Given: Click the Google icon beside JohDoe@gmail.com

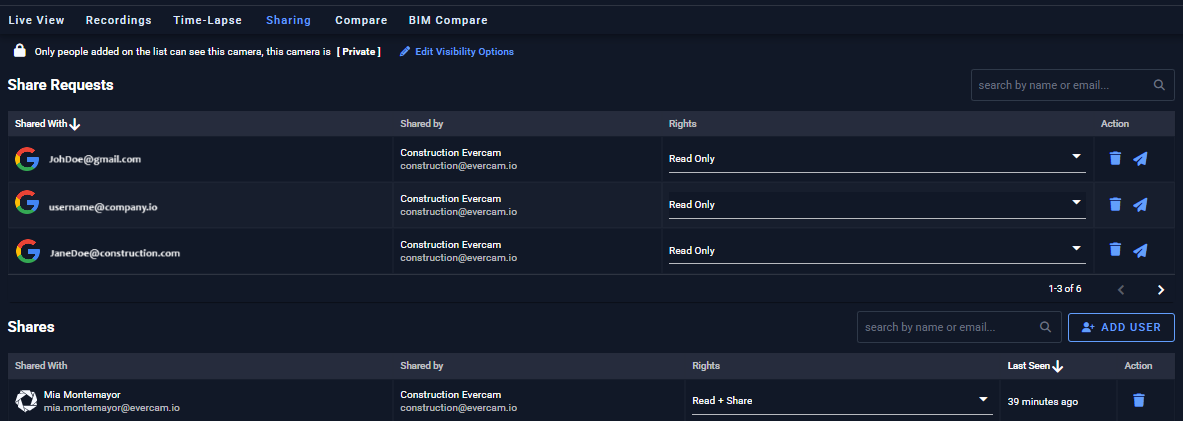Looking at the screenshot, I should pos(27,159).
